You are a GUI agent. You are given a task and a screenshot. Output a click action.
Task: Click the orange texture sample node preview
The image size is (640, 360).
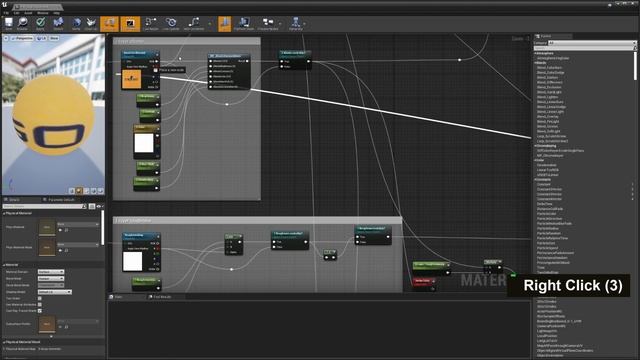pyautogui.click(x=132, y=79)
